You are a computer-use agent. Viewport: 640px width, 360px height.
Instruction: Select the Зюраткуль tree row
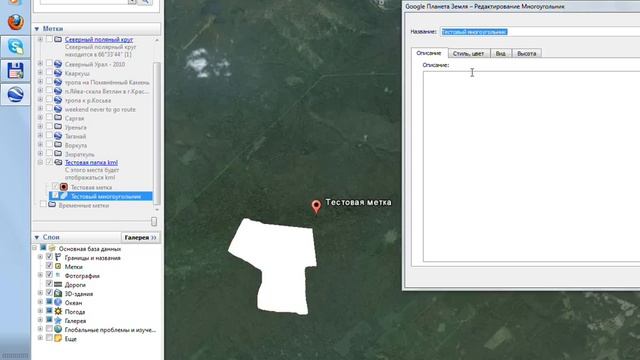pos(80,154)
